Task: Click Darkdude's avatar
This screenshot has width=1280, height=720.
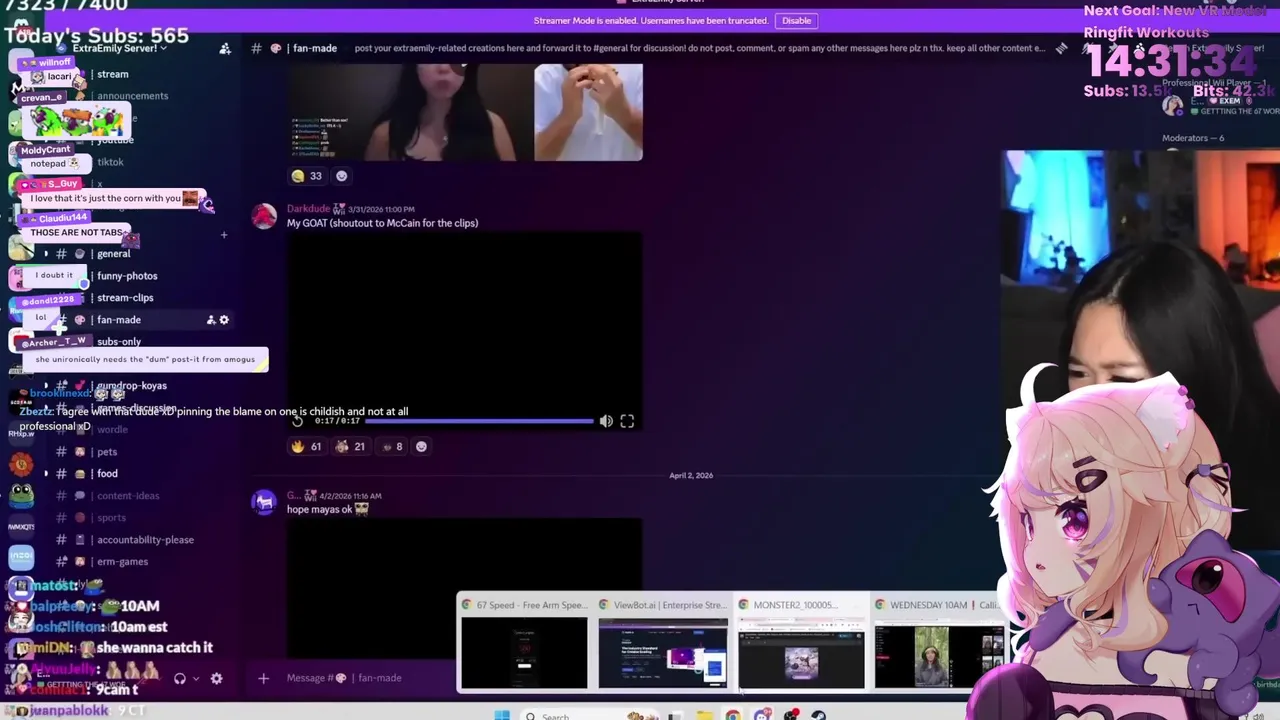Action: pyautogui.click(x=264, y=217)
